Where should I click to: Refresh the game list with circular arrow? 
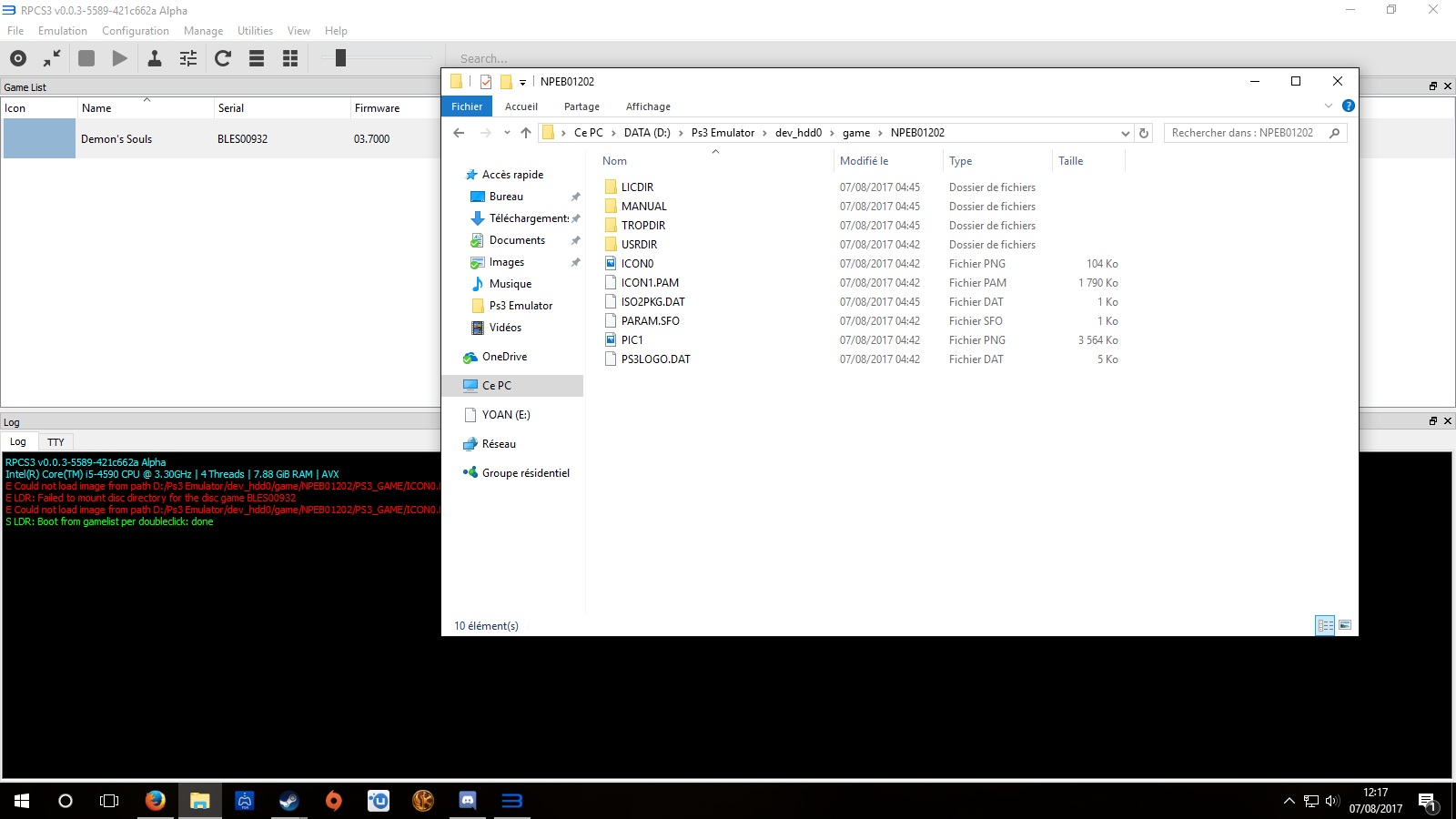[x=223, y=58]
